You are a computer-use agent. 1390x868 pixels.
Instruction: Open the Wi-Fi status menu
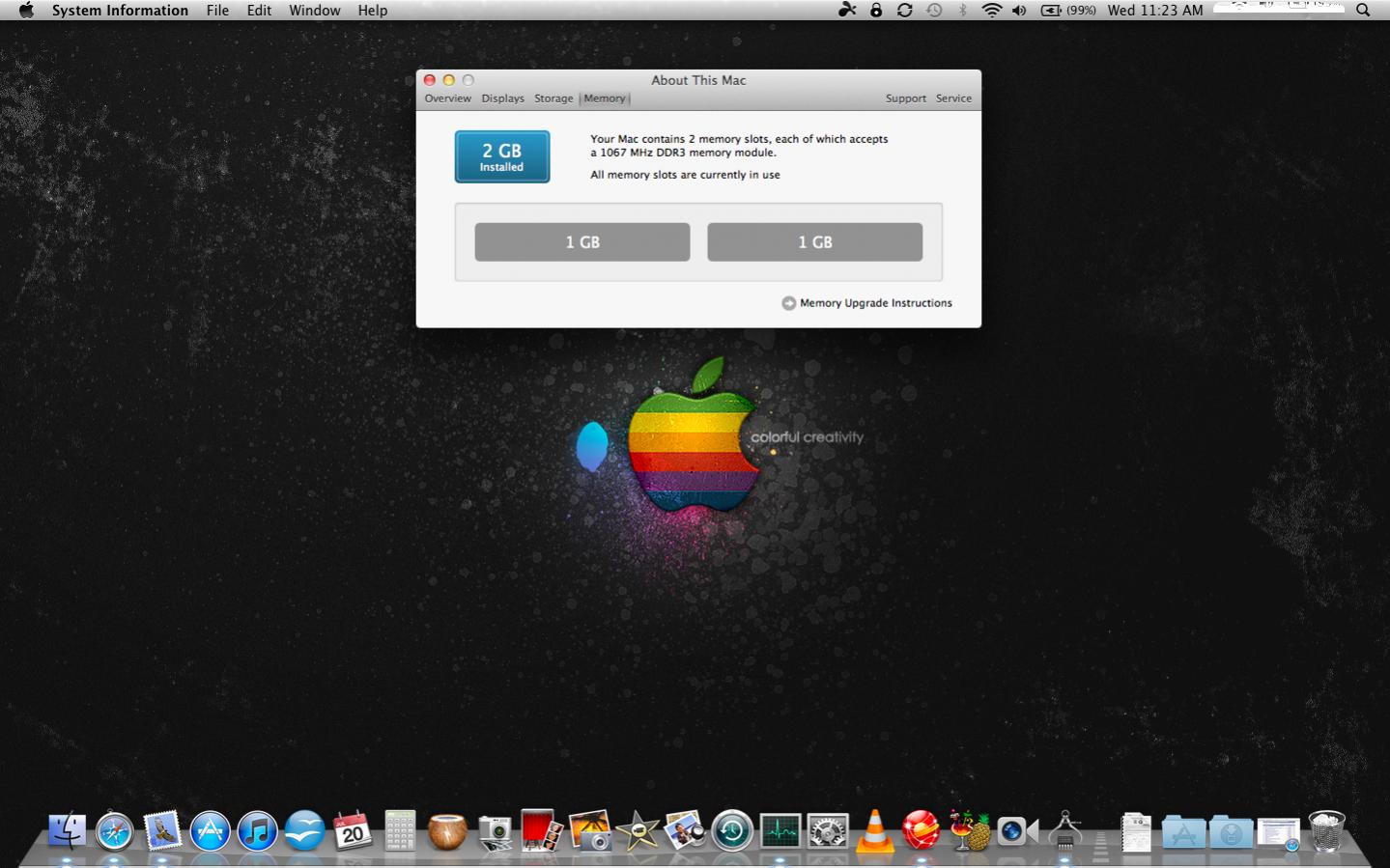[x=991, y=10]
